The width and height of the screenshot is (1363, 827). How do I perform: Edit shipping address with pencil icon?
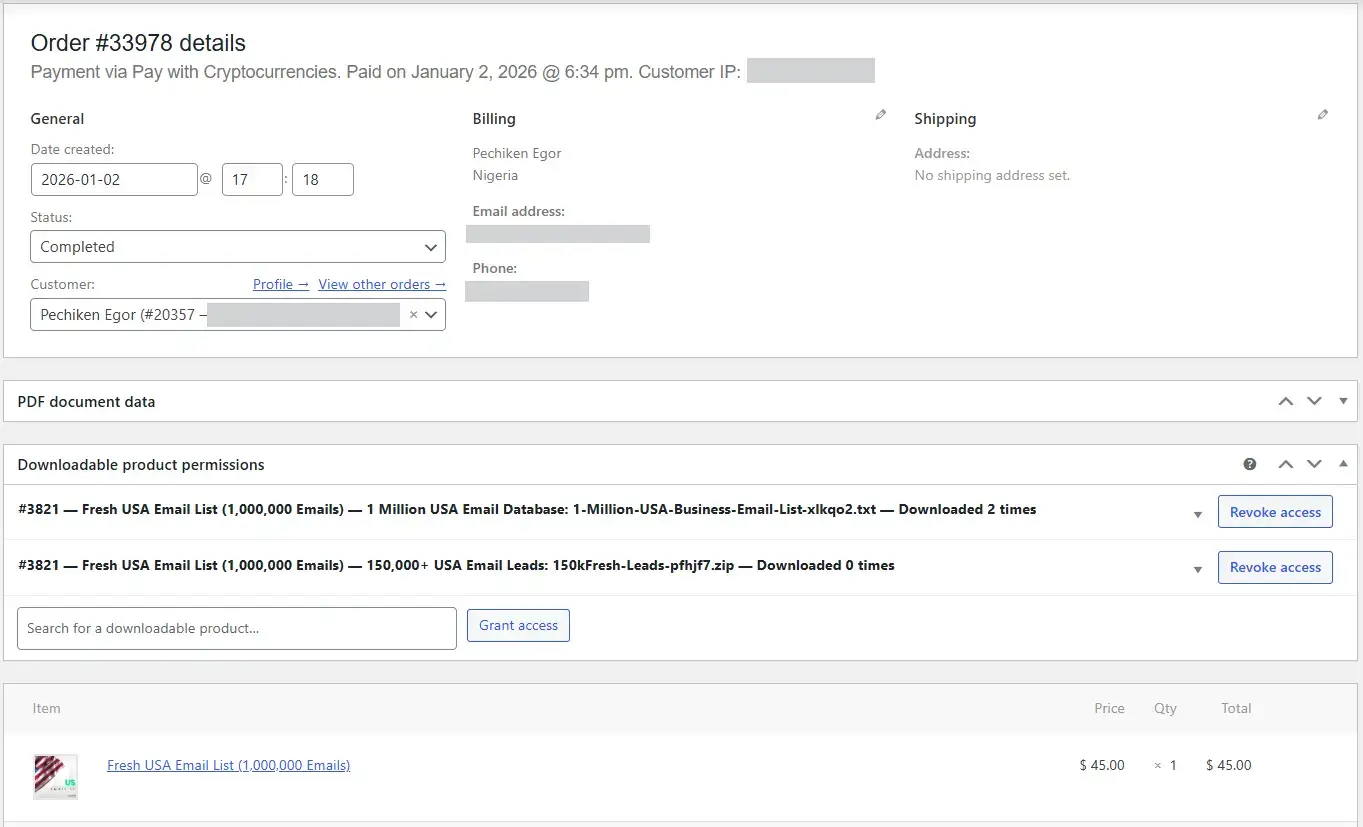(x=1322, y=115)
